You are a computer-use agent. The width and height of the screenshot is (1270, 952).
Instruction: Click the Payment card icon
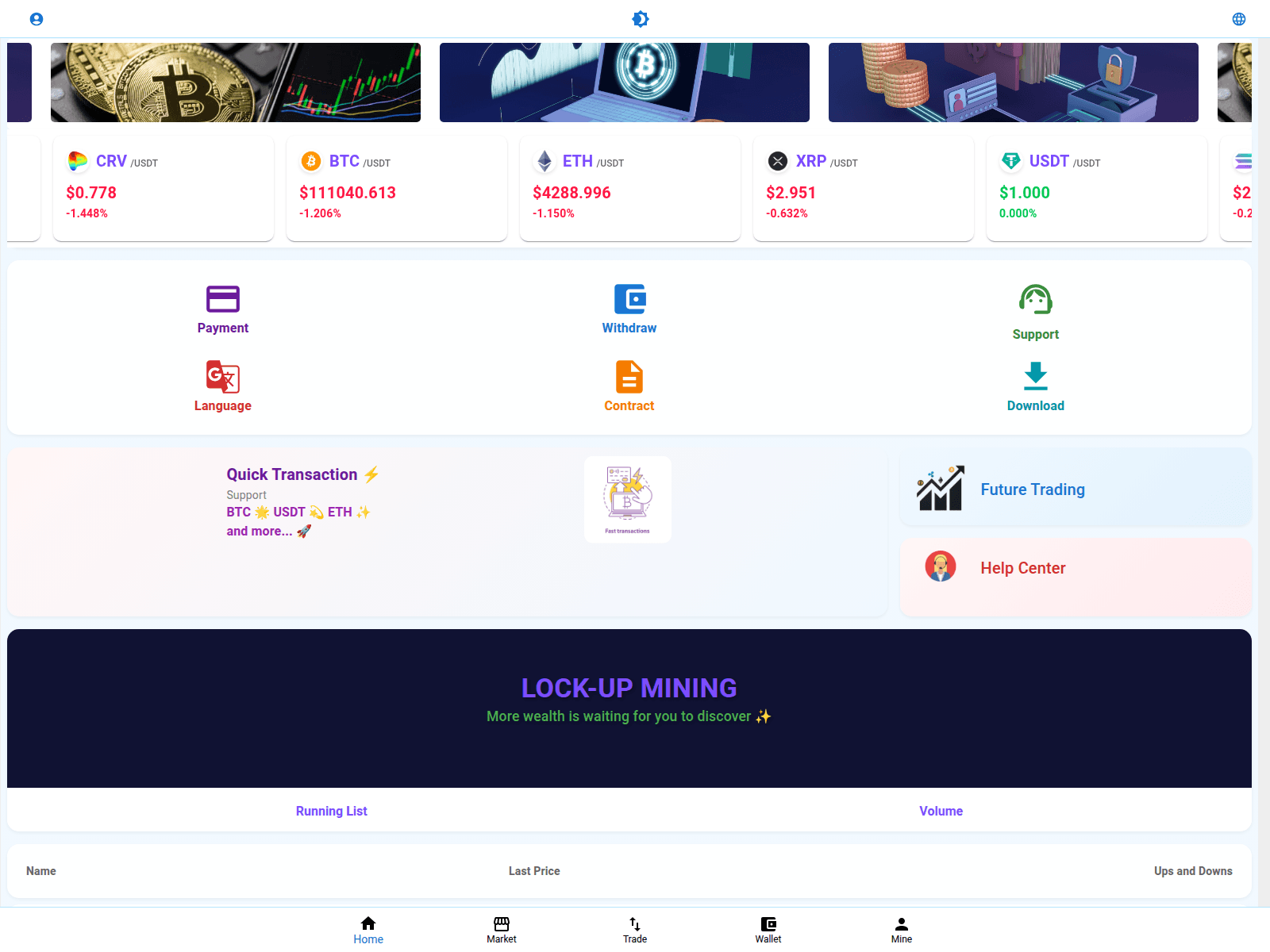tap(223, 299)
